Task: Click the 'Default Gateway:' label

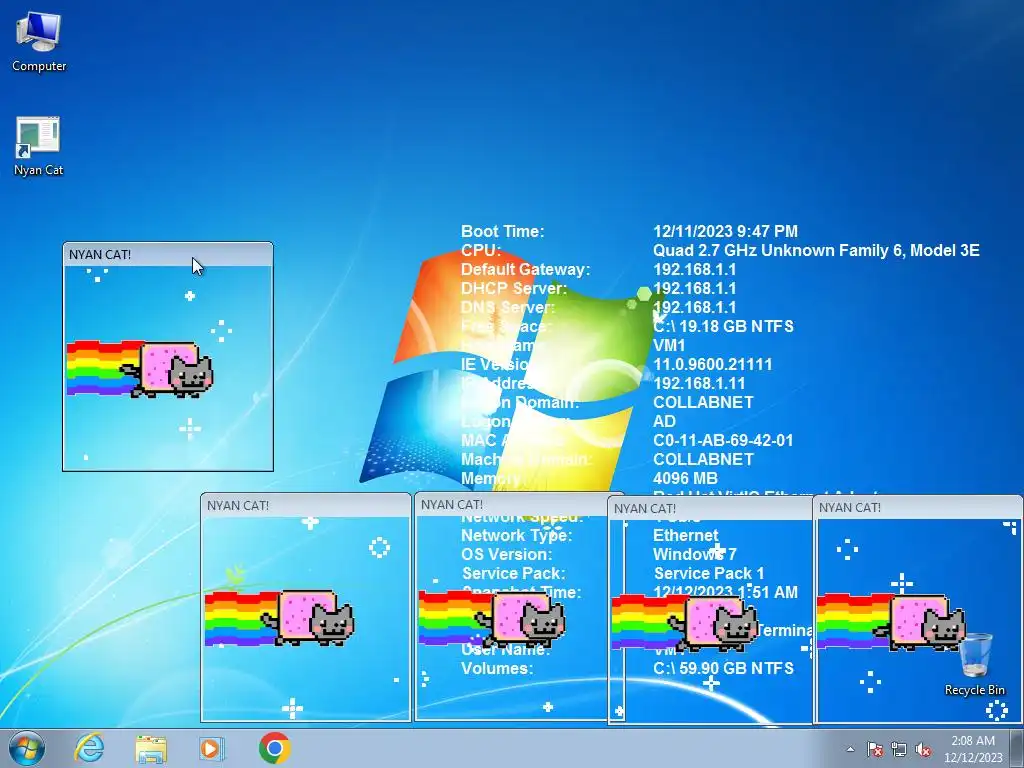Action: [525, 269]
